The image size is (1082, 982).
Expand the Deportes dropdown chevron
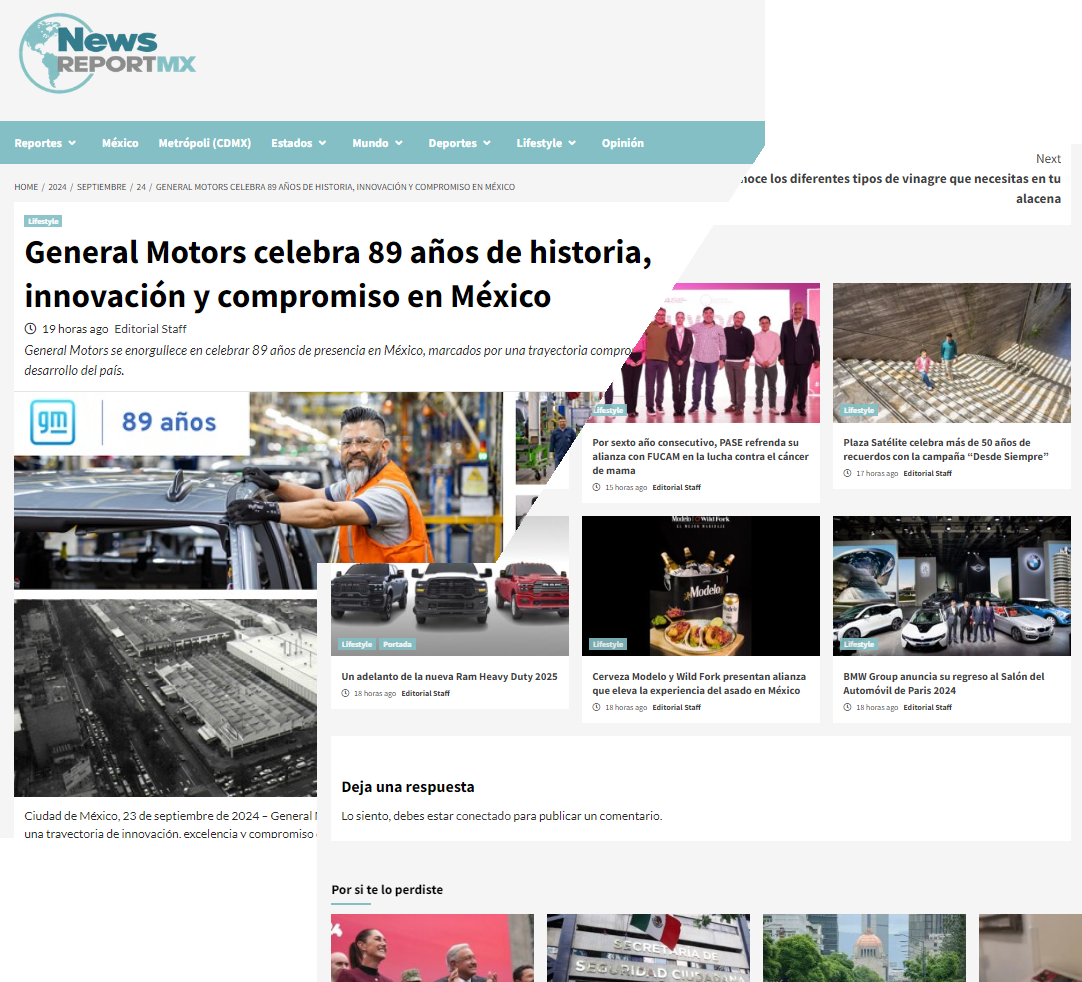pyautogui.click(x=487, y=143)
